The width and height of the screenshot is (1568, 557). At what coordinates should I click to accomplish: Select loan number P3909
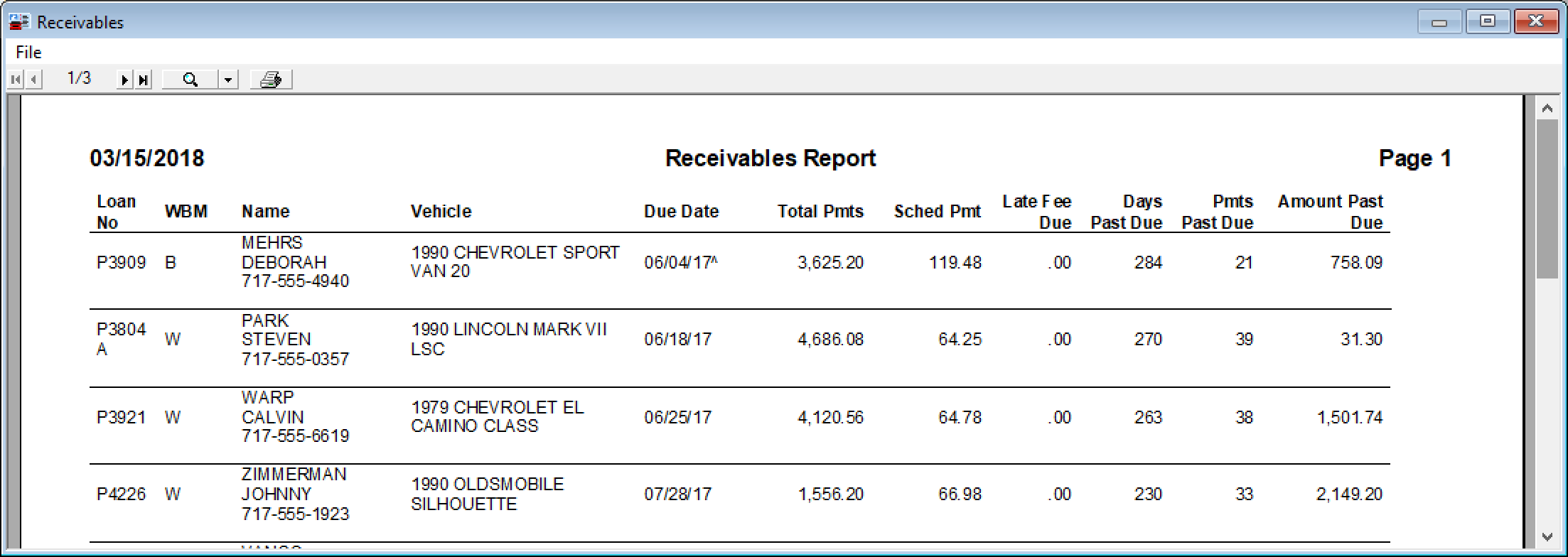[121, 263]
